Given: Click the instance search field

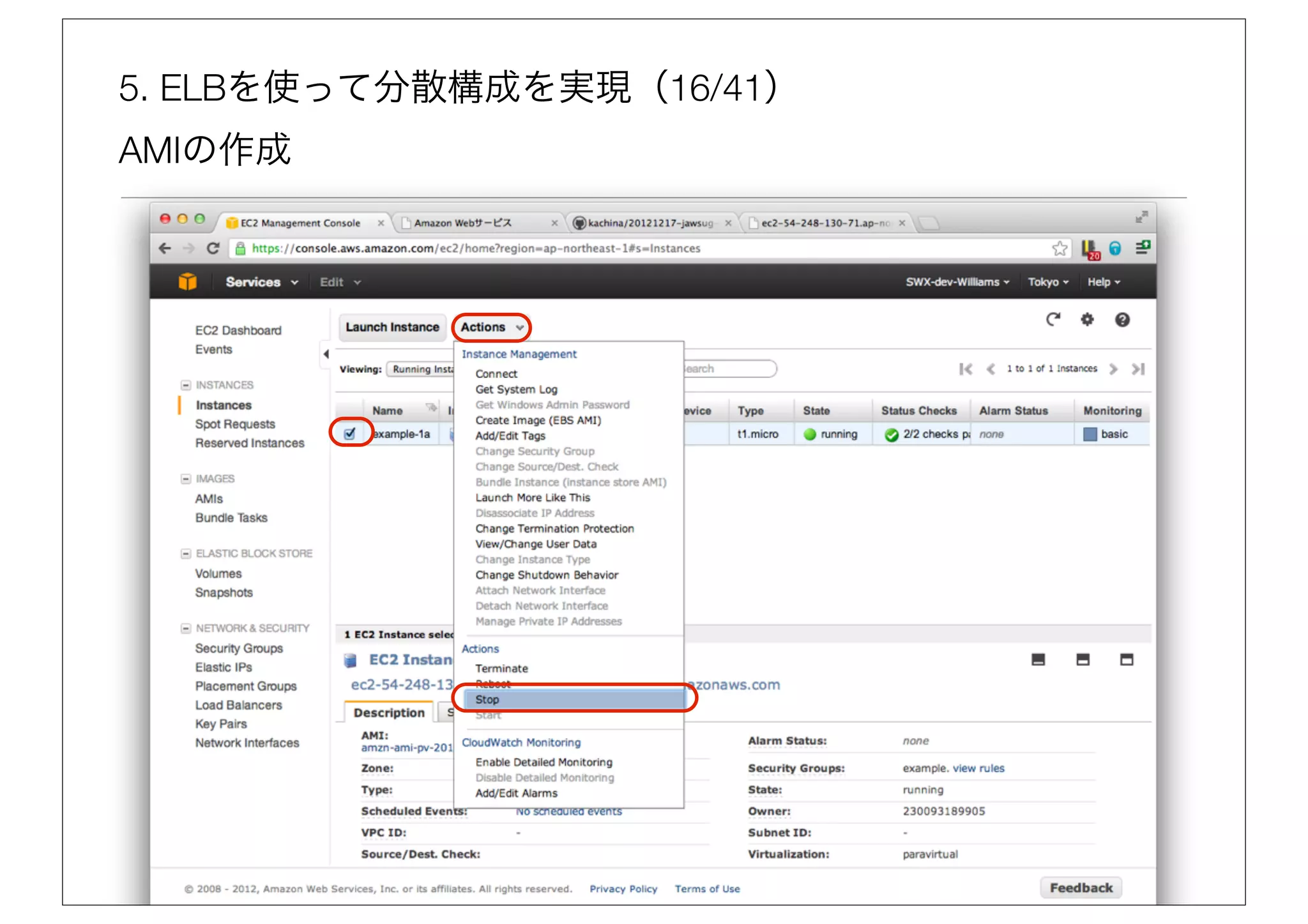Looking at the screenshot, I should [730, 369].
